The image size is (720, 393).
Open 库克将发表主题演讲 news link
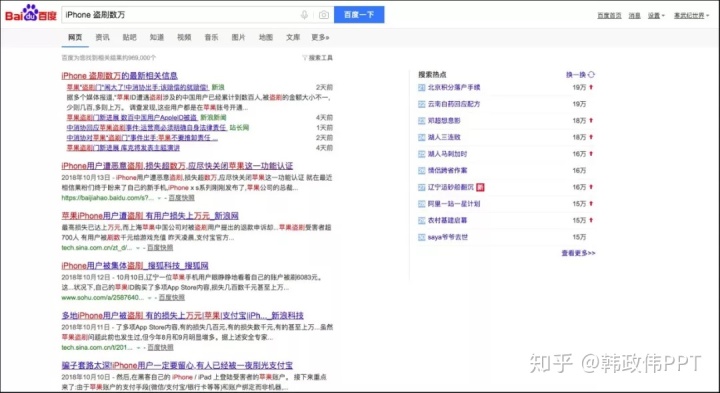pos(123,148)
